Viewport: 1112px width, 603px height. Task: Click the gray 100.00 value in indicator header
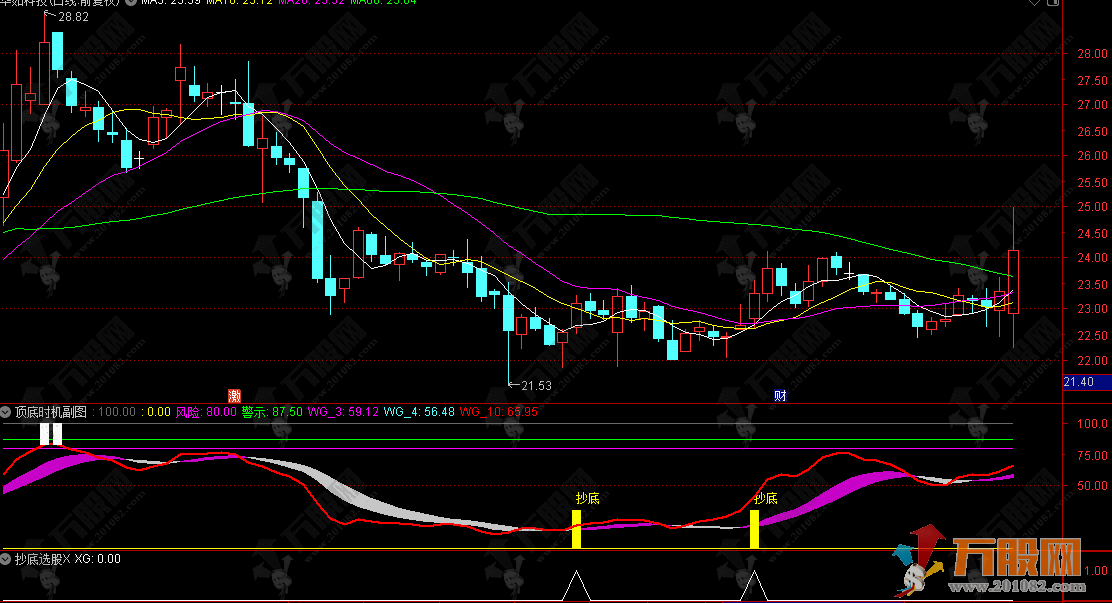pos(116,412)
